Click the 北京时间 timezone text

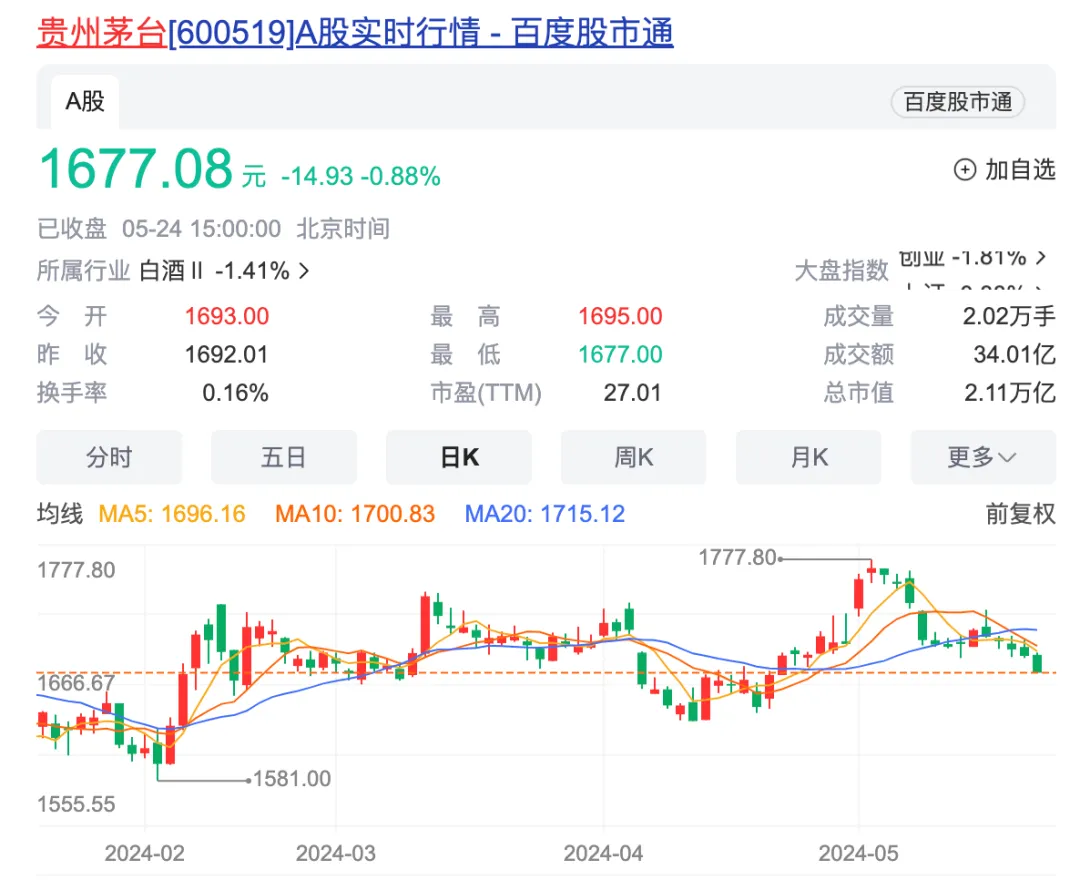pos(343,229)
